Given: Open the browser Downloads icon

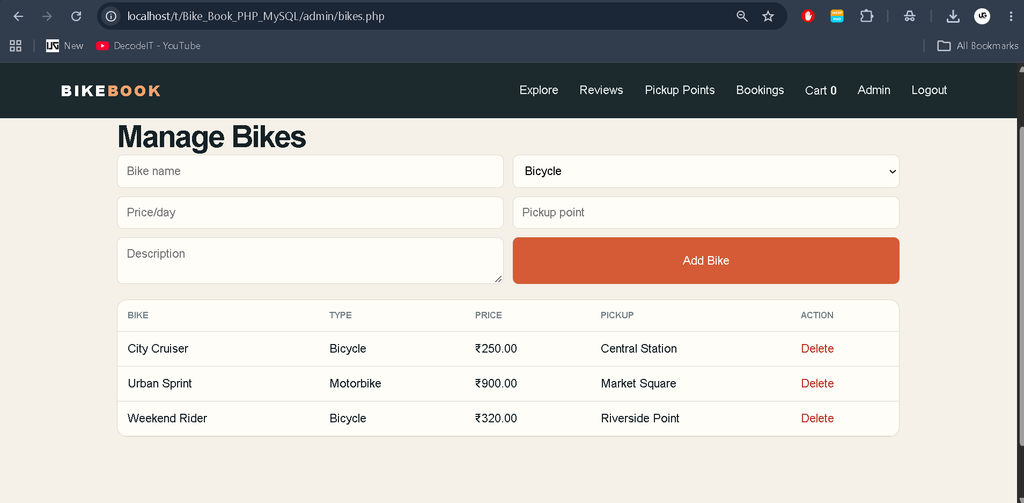Looking at the screenshot, I should [x=953, y=16].
